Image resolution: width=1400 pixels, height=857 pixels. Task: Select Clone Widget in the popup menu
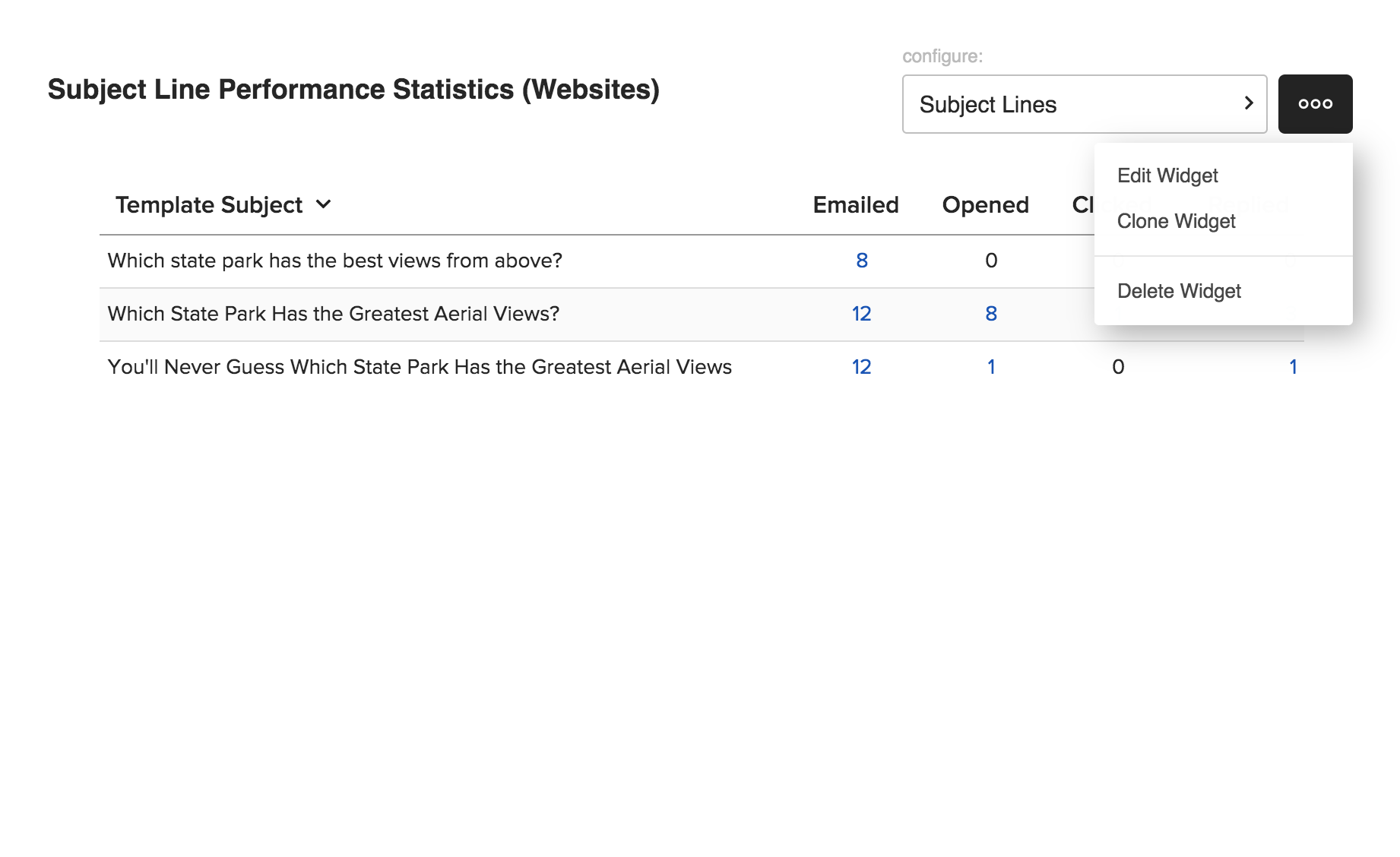coord(1176,221)
